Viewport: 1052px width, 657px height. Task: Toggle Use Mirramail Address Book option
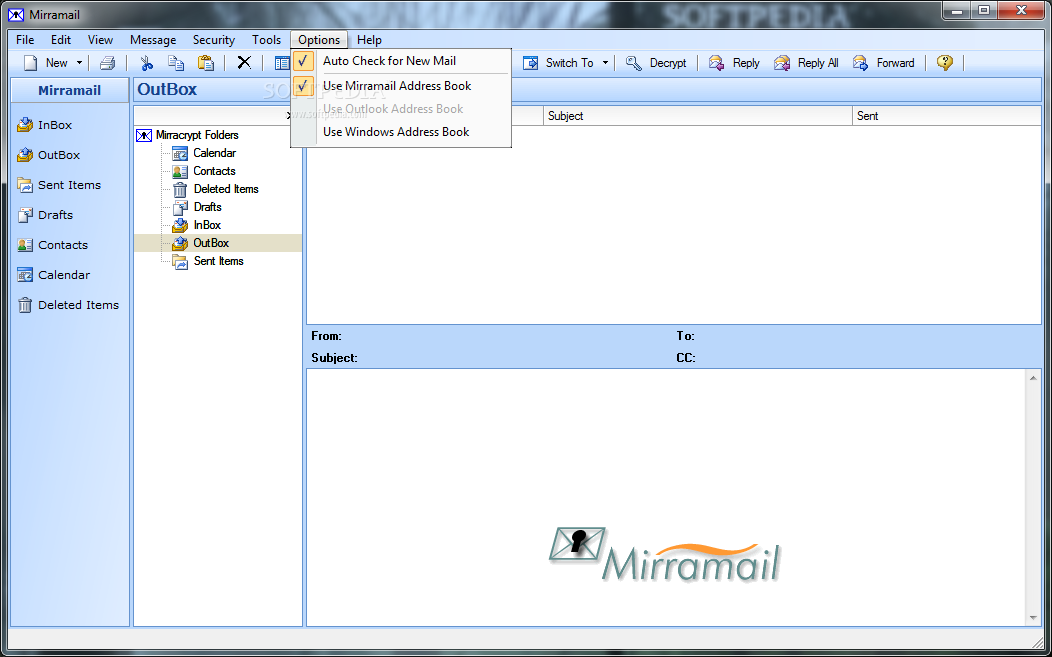pyautogui.click(x=401, y=86)
